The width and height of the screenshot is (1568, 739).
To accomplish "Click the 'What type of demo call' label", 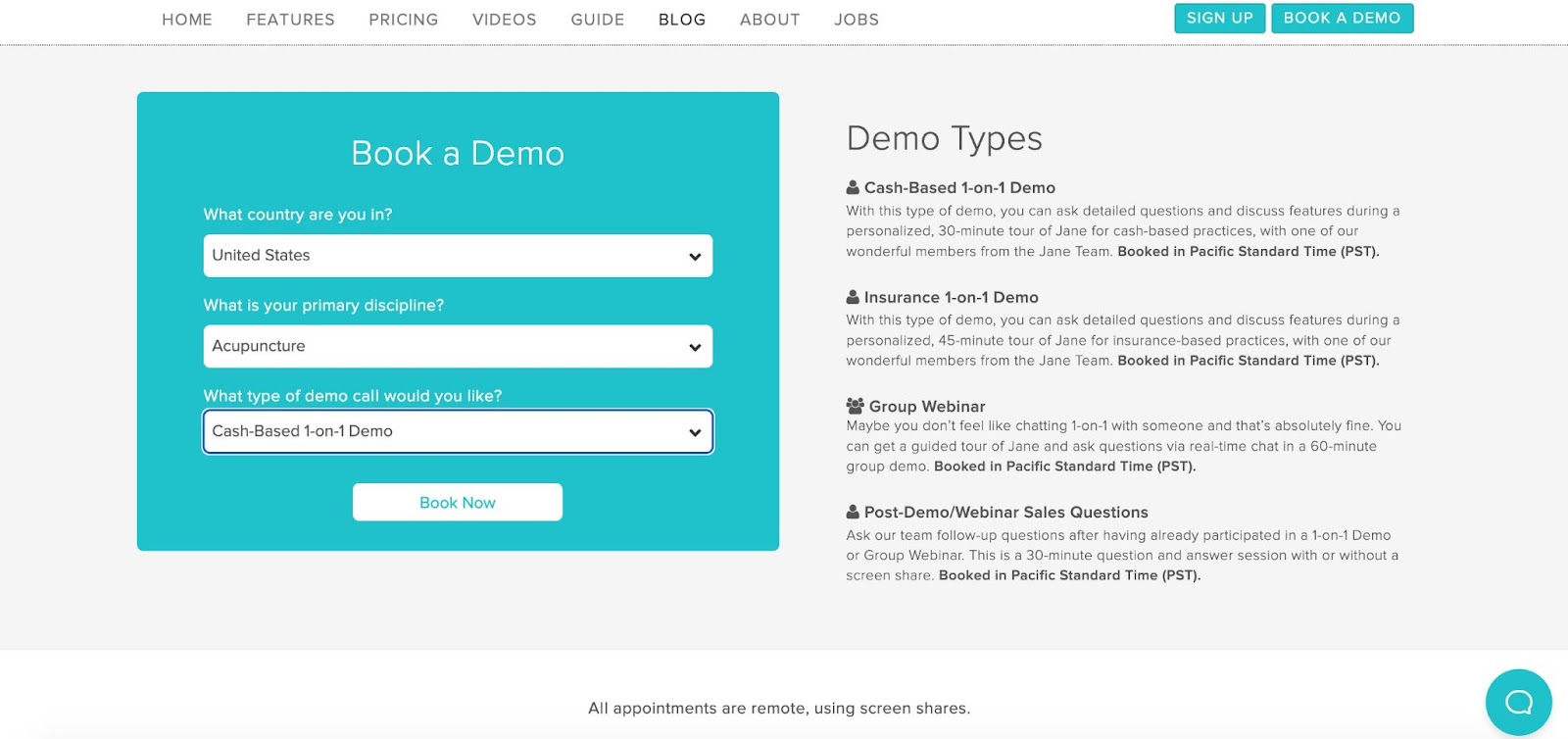I will [x=353, y=396].
